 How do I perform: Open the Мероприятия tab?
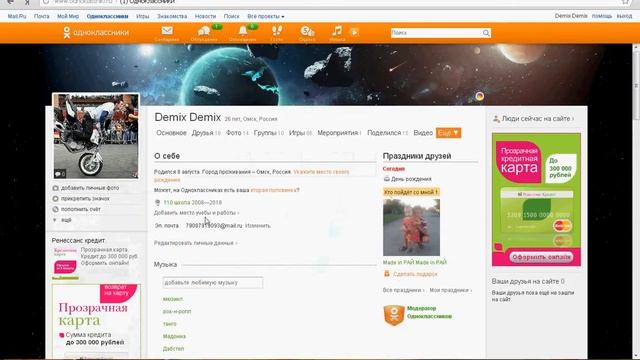click(x=339, y=133)
